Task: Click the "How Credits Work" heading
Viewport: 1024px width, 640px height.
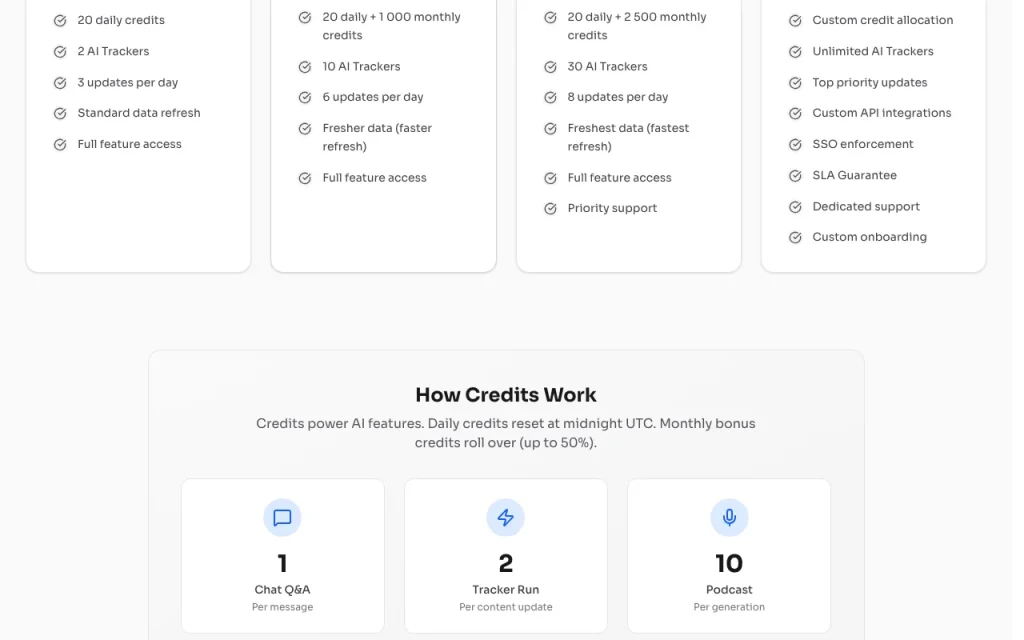Action: coord(506,395)
